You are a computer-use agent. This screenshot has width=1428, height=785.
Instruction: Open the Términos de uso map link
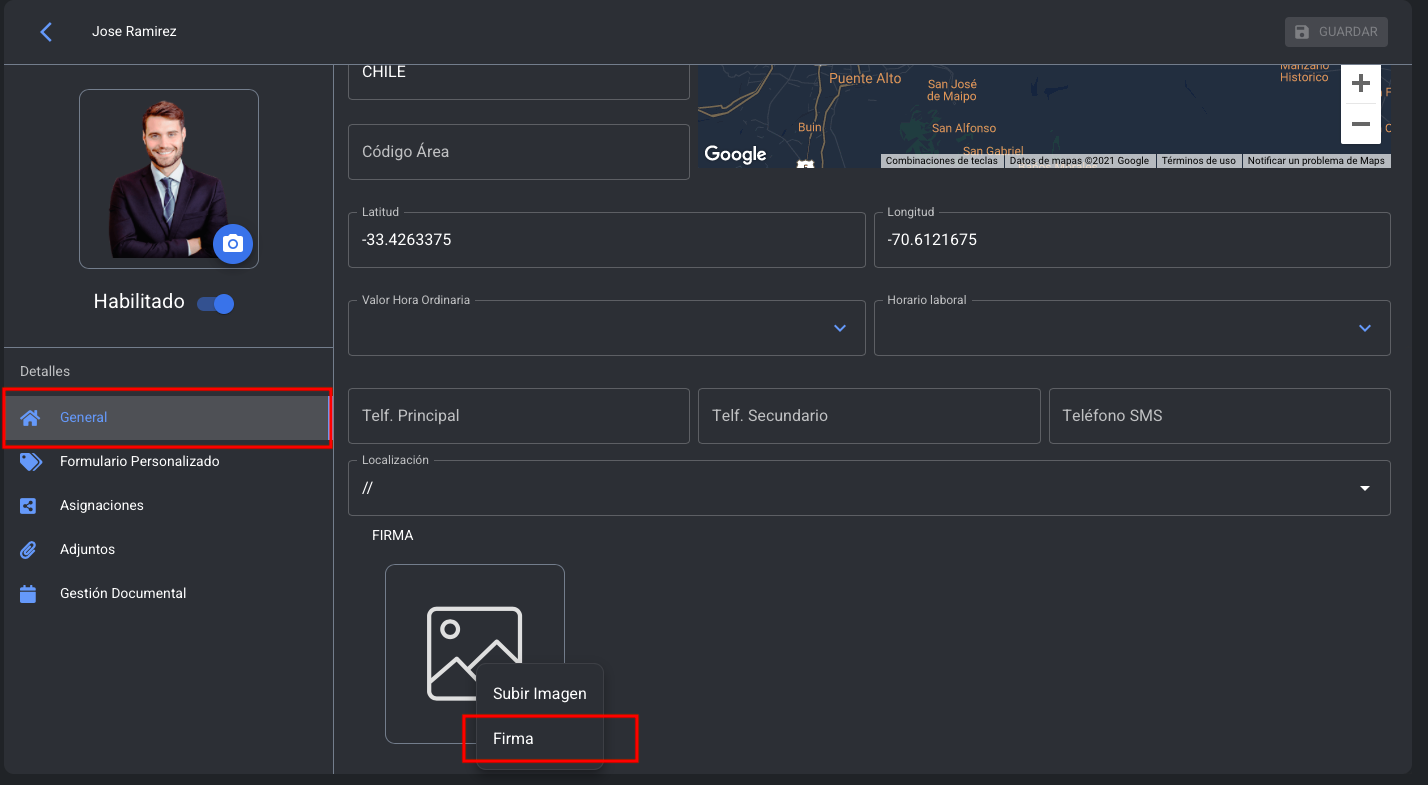(1198, 161)
